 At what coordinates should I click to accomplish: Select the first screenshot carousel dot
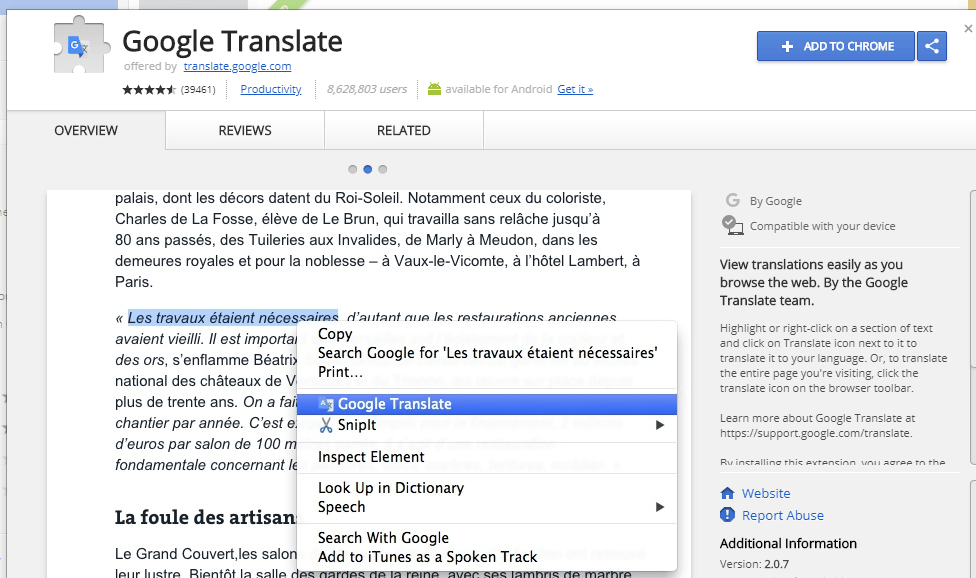[x=352, y=169]
